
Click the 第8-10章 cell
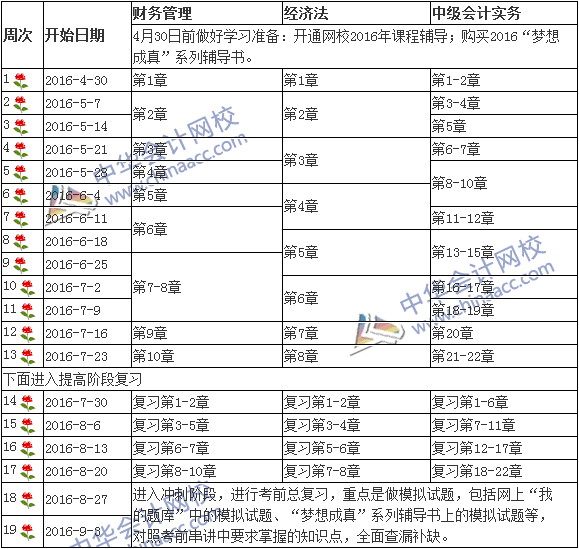point(504,183)
